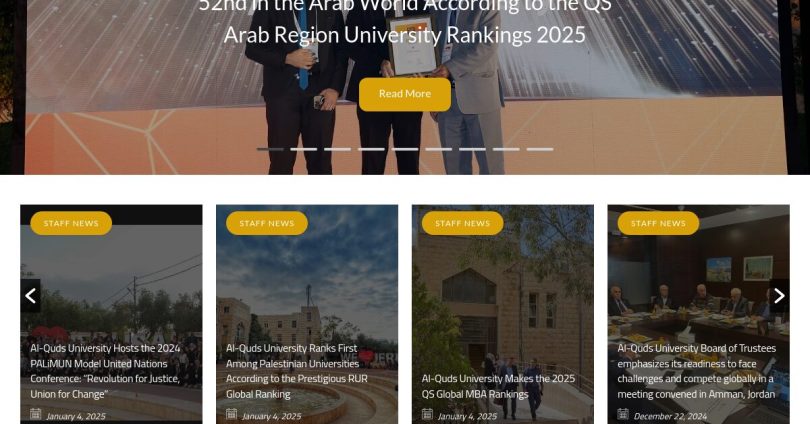
Task: Open the Read More button in hero banner
Action: [x=404, y=94]
